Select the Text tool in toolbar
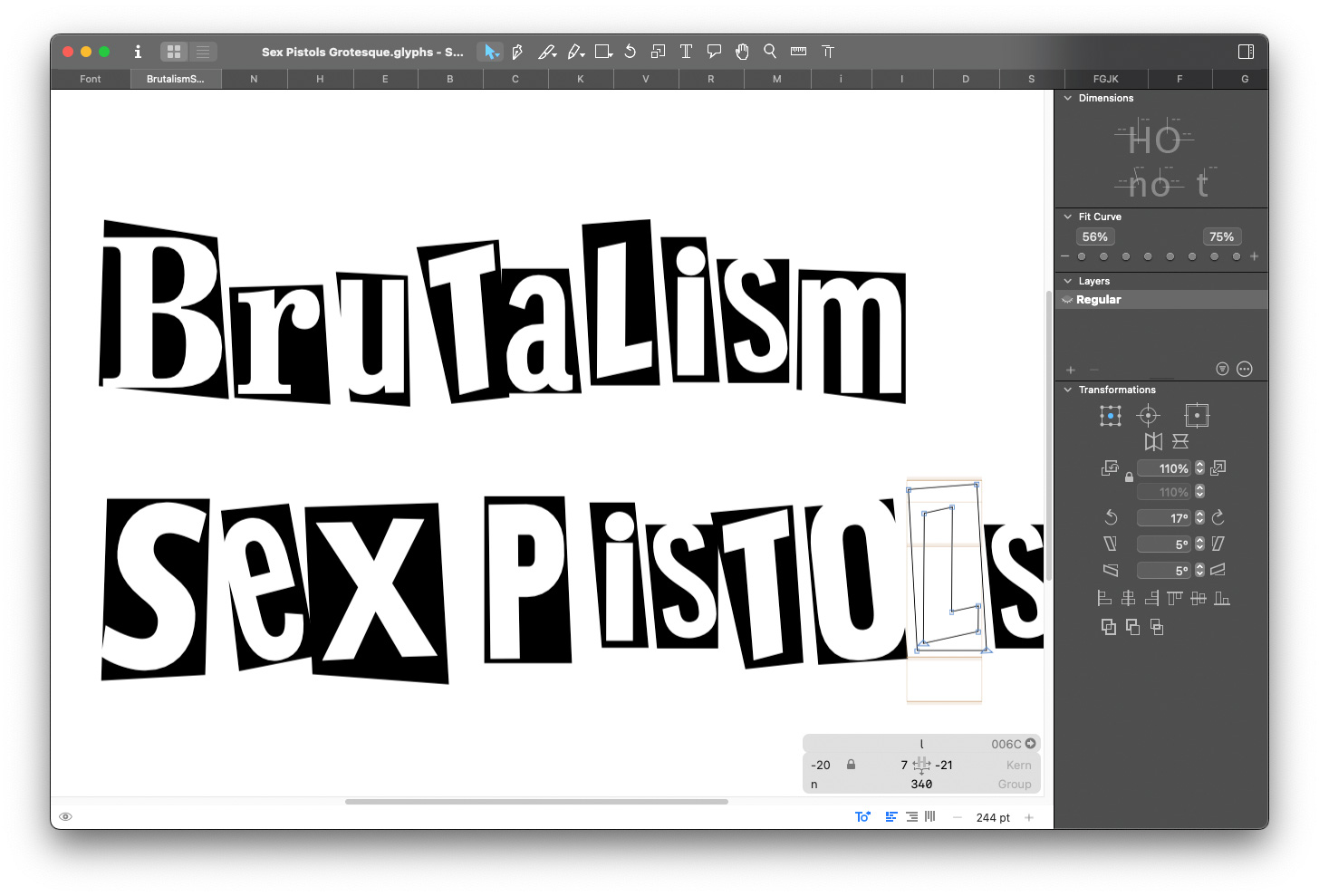This screenshot has height=896, width=1319. (x=686, y=52)
